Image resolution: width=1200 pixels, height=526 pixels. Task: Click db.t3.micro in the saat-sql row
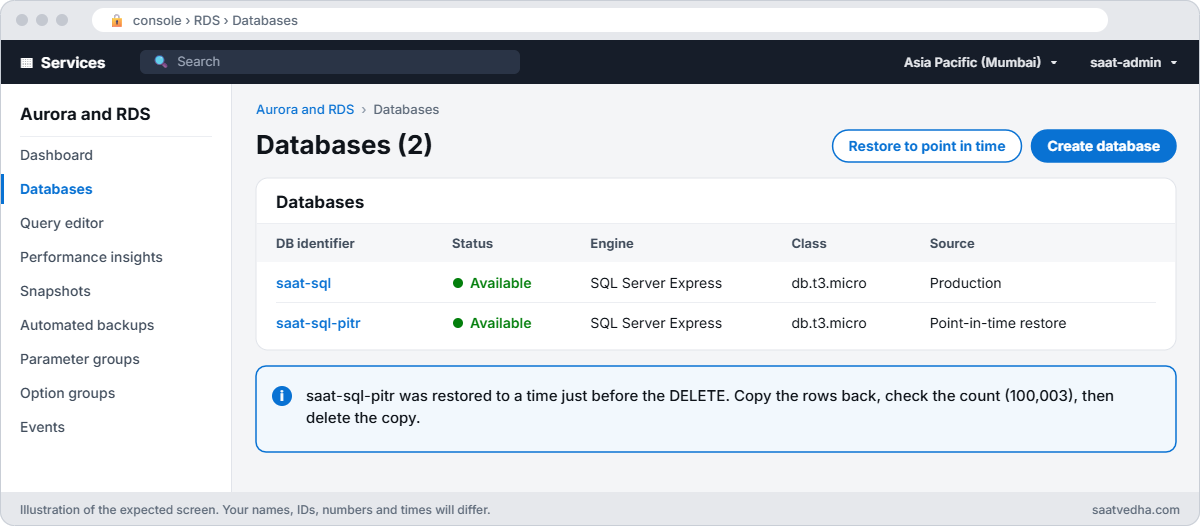tap(829, 283)
